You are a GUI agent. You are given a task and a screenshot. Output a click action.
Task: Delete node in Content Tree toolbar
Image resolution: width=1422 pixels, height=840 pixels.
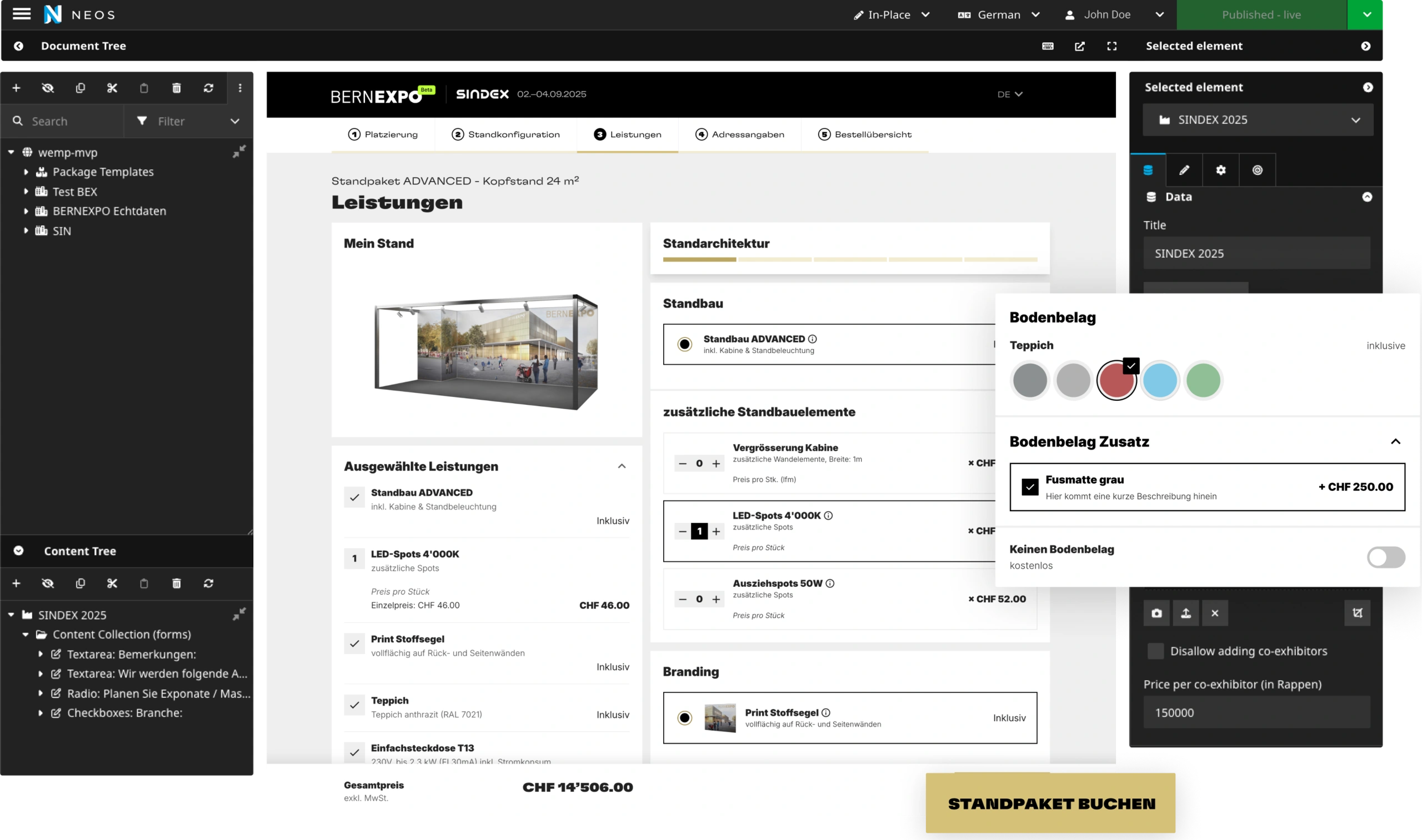(177, 583)
